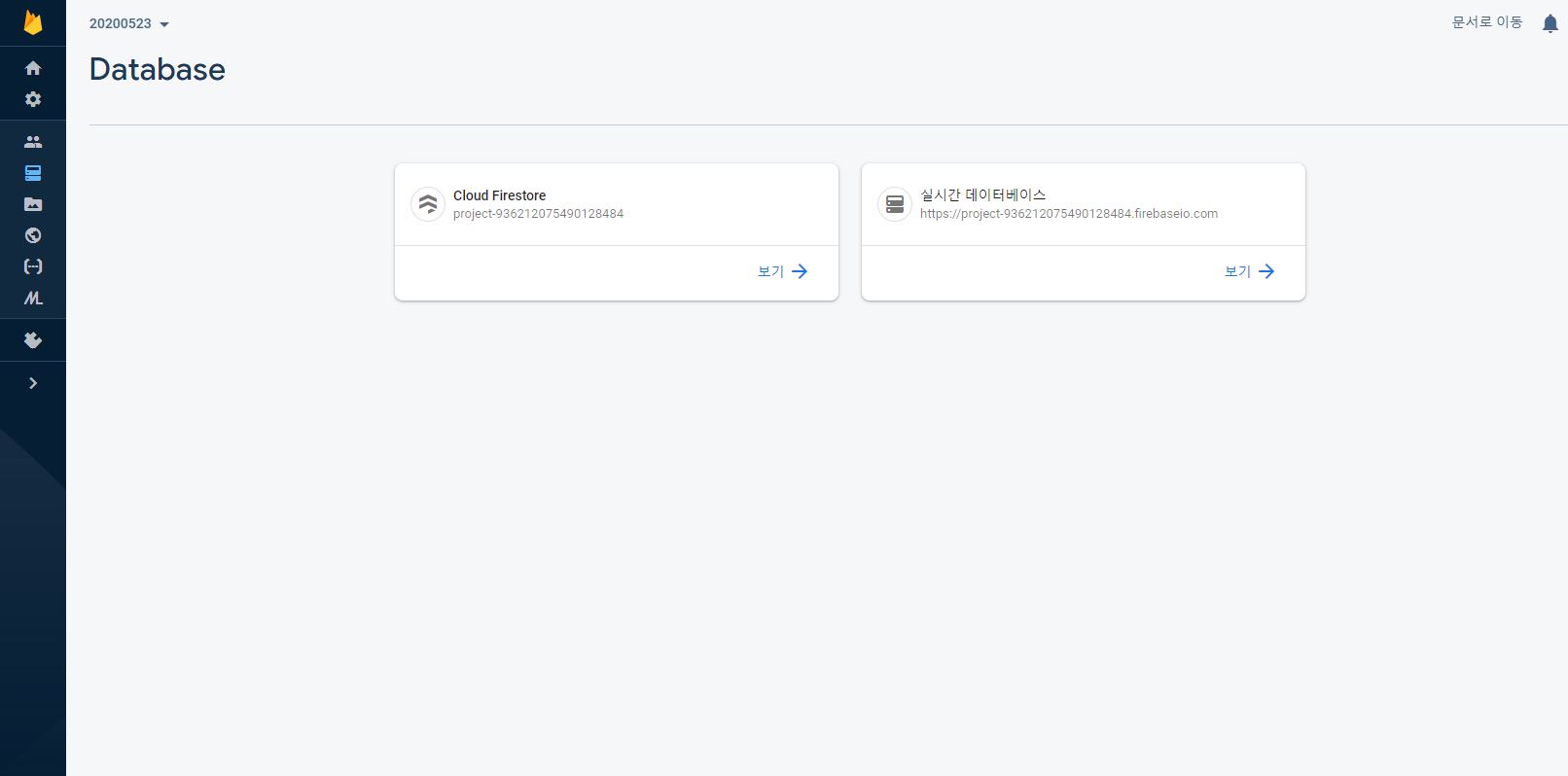
Task: Click the Firebase logo icon
Action: [33, 22]
